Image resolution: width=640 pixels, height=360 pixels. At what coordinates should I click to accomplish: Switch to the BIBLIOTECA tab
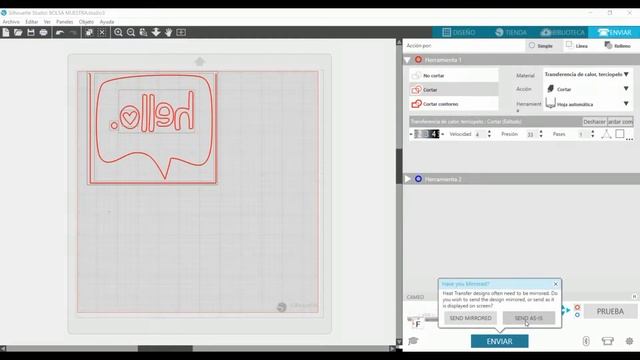[x=562, y=32]
